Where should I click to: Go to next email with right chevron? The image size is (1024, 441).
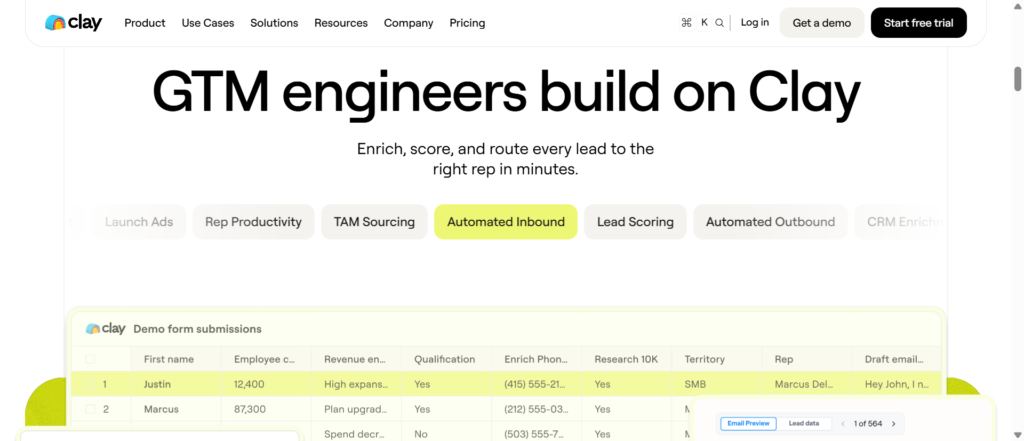point(893,424)
